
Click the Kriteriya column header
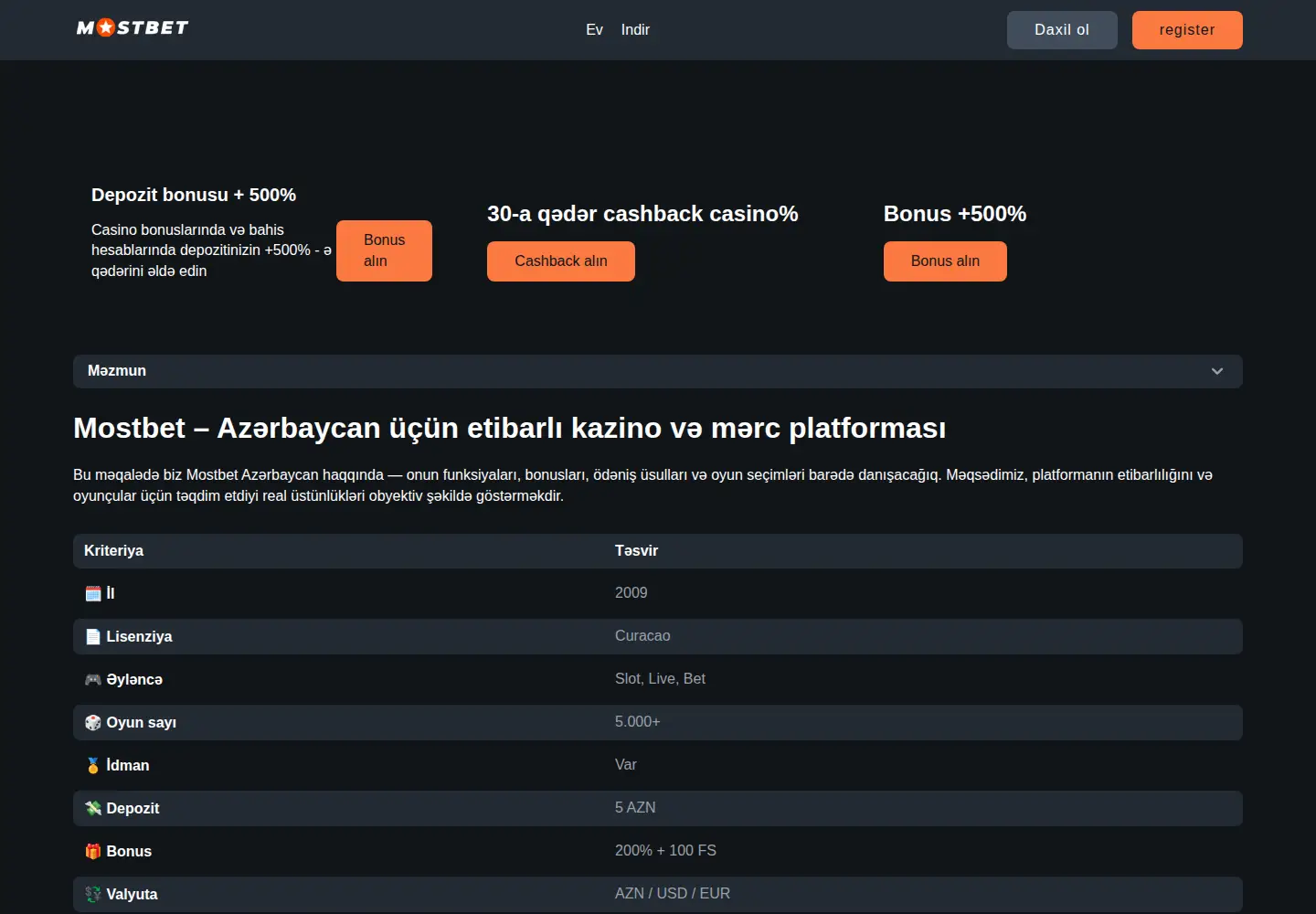[113, 550]
